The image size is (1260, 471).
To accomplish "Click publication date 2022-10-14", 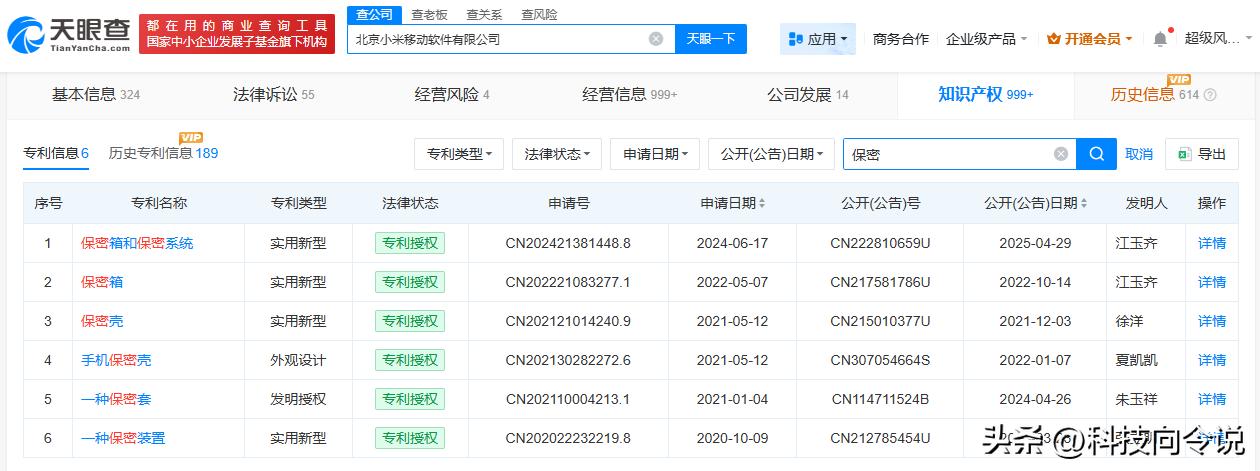I will pyautogui.click(x=1035, y=282).
